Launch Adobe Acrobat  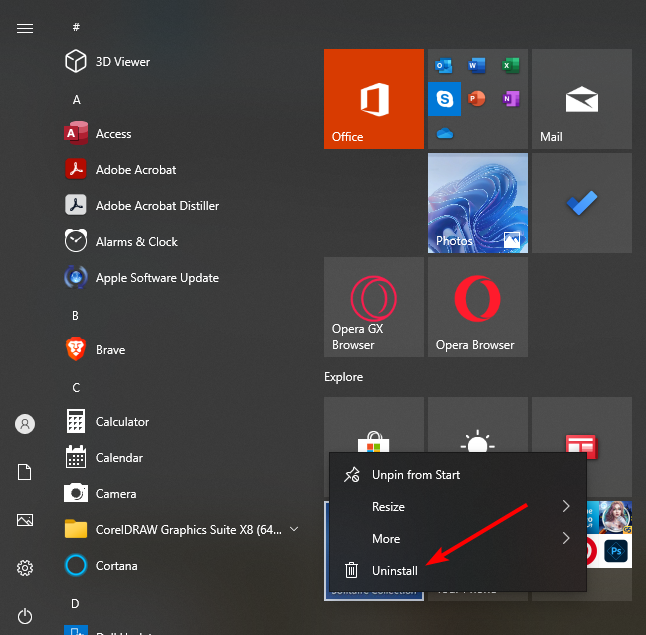click(183, 170)
